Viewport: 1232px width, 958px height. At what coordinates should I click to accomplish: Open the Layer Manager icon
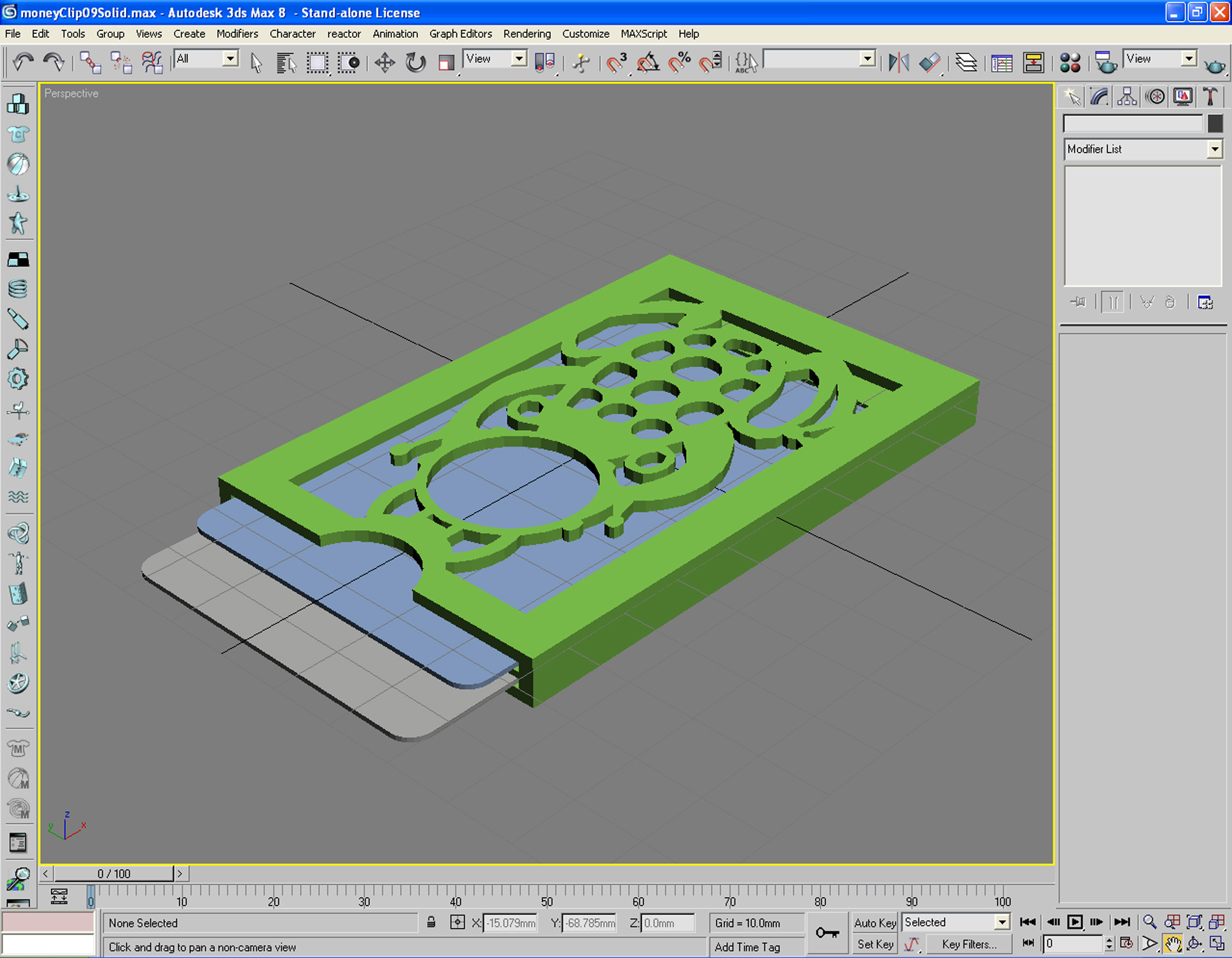point(966,63)
